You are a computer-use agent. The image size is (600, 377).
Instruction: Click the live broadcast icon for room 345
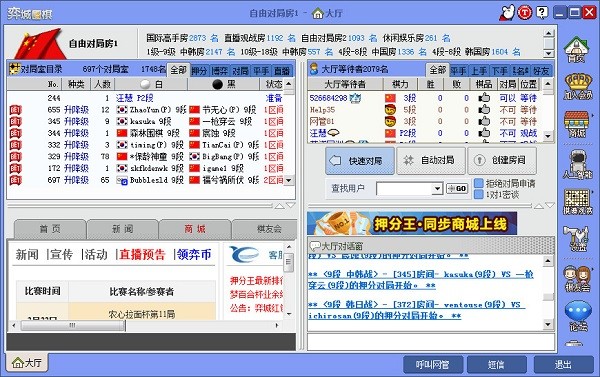coord(15,121)
